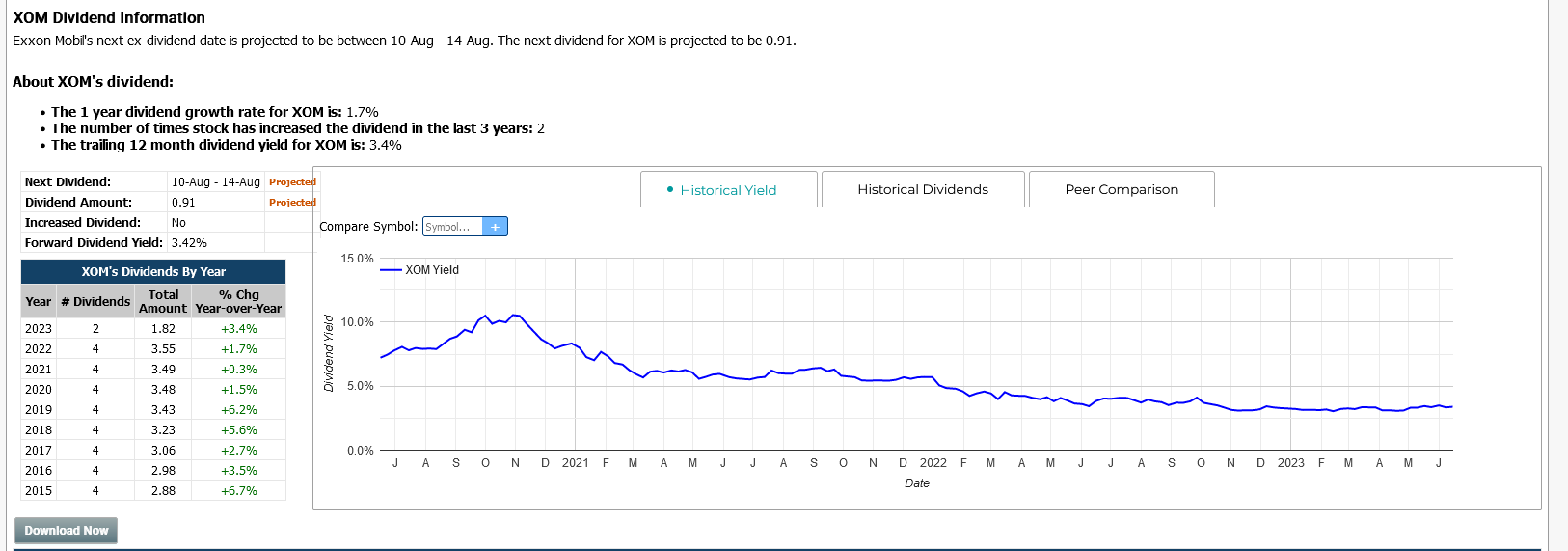
Task: Click the Forward Dividend Yield label
Action: (94, 243)
